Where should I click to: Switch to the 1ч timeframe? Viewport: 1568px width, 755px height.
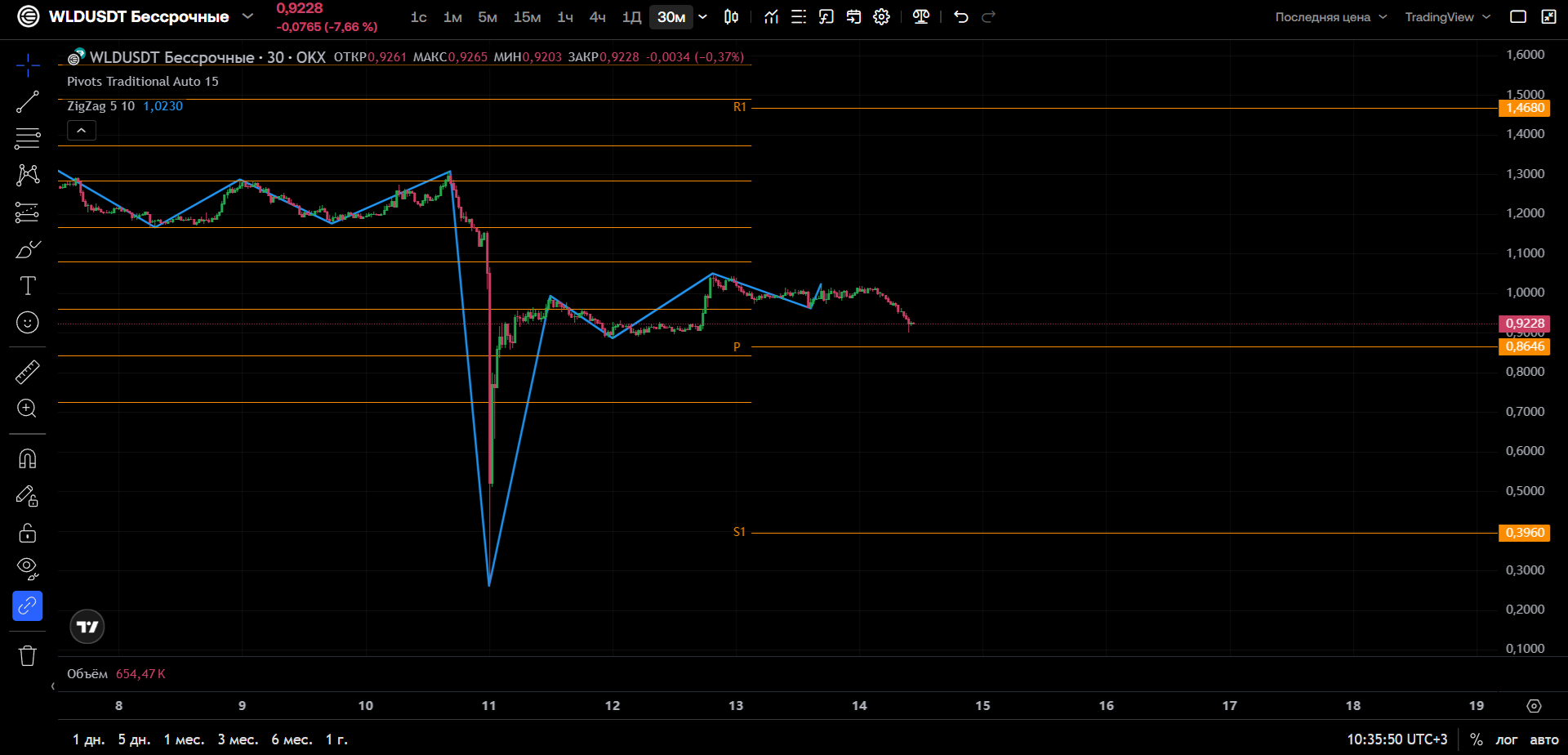pos(565,17)
